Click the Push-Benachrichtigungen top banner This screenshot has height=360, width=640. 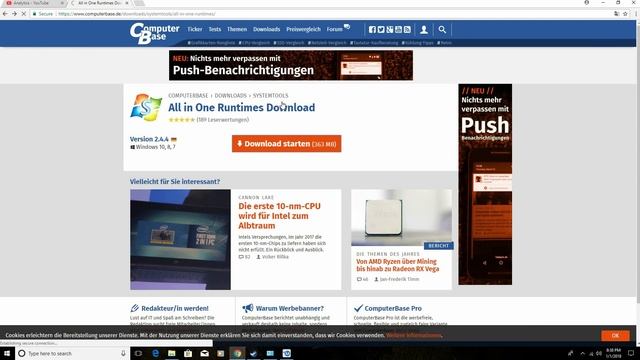point(291,65)
